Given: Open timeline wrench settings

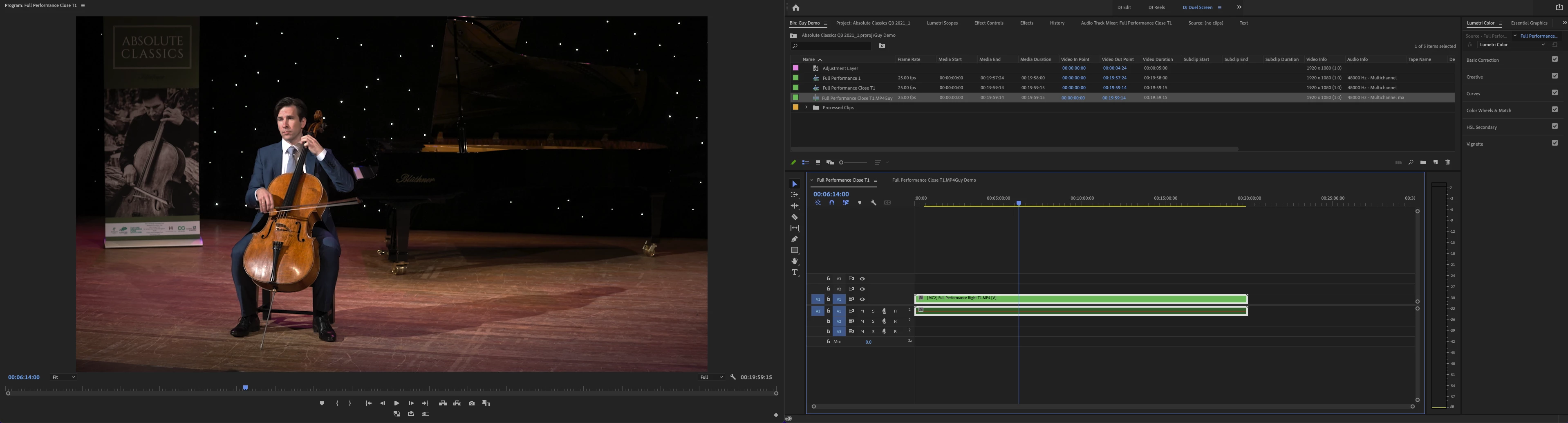Looking at the screenshot, I should point(874,203).
